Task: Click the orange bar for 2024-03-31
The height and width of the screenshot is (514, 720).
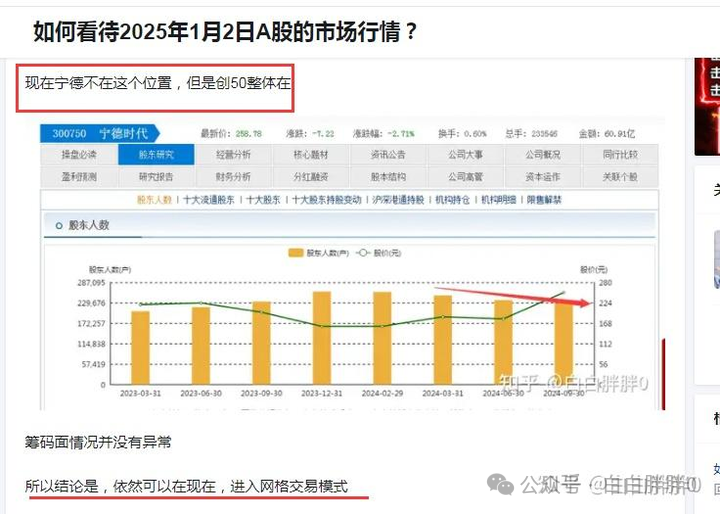Action: tap(443, 340)
